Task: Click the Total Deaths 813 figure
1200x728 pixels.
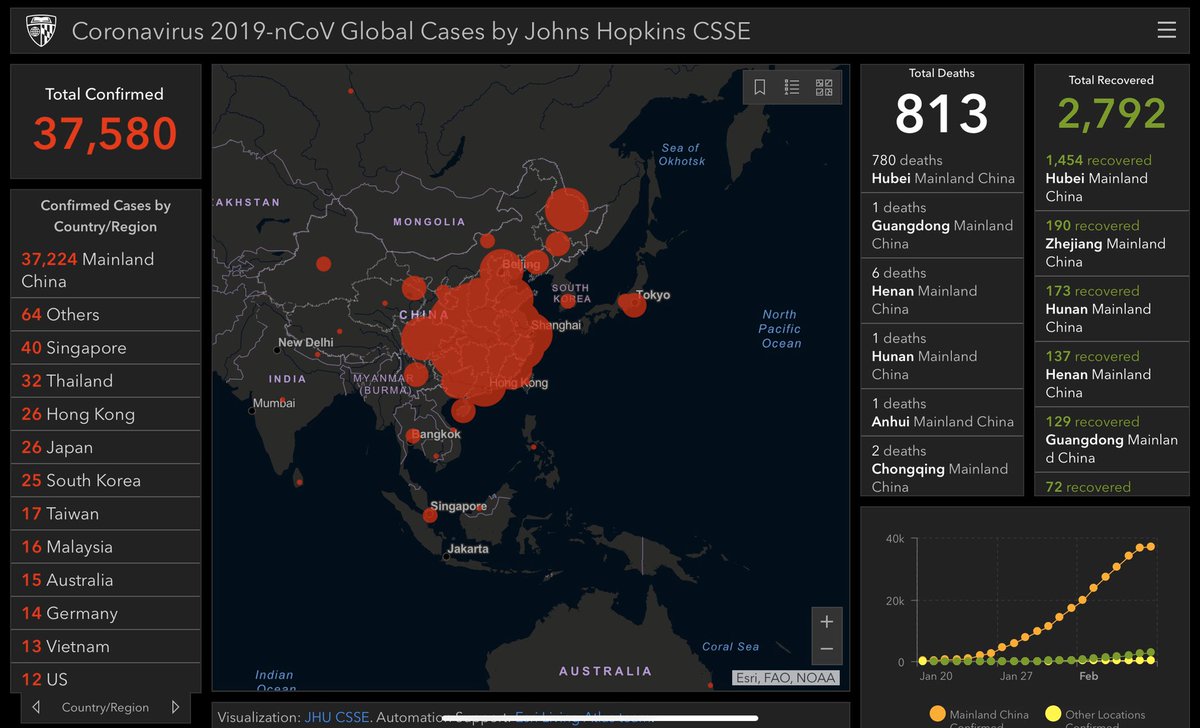Action: (x=942, y=112)
